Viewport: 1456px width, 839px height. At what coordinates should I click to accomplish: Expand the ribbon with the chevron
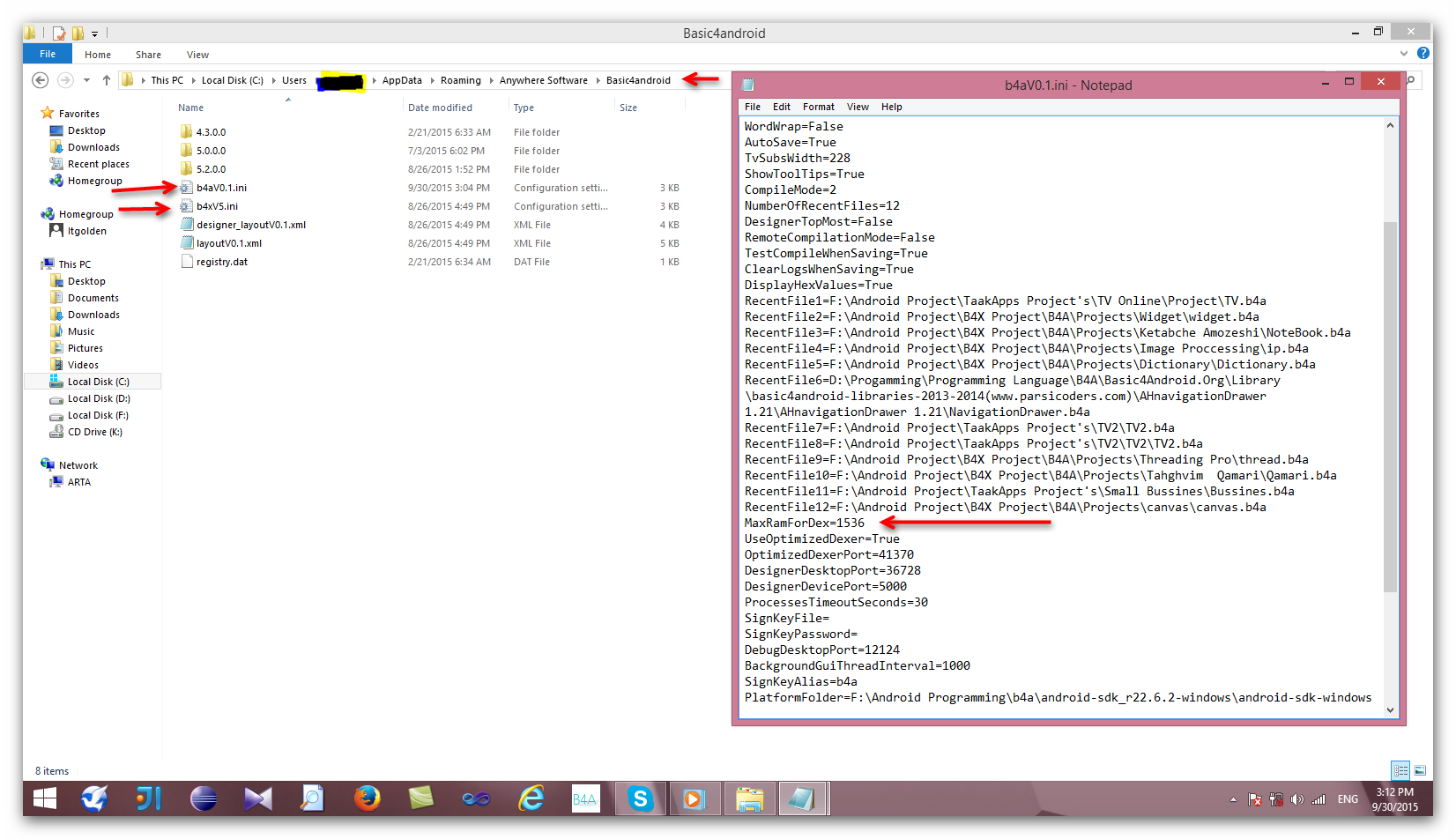[1404, 54]
